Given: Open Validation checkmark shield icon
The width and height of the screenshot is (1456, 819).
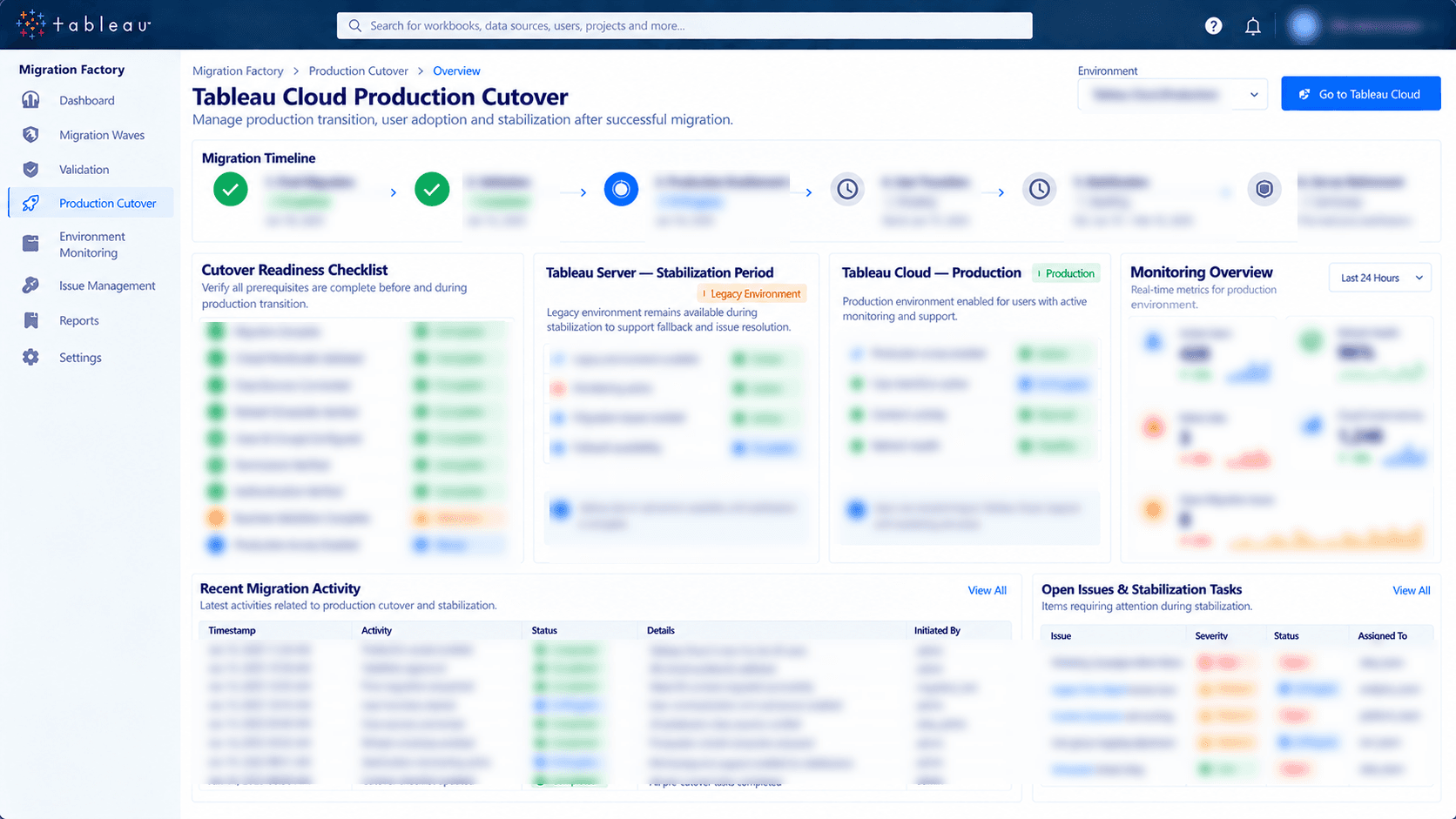Looking at the screenshot, I should (x=30, y=169).
